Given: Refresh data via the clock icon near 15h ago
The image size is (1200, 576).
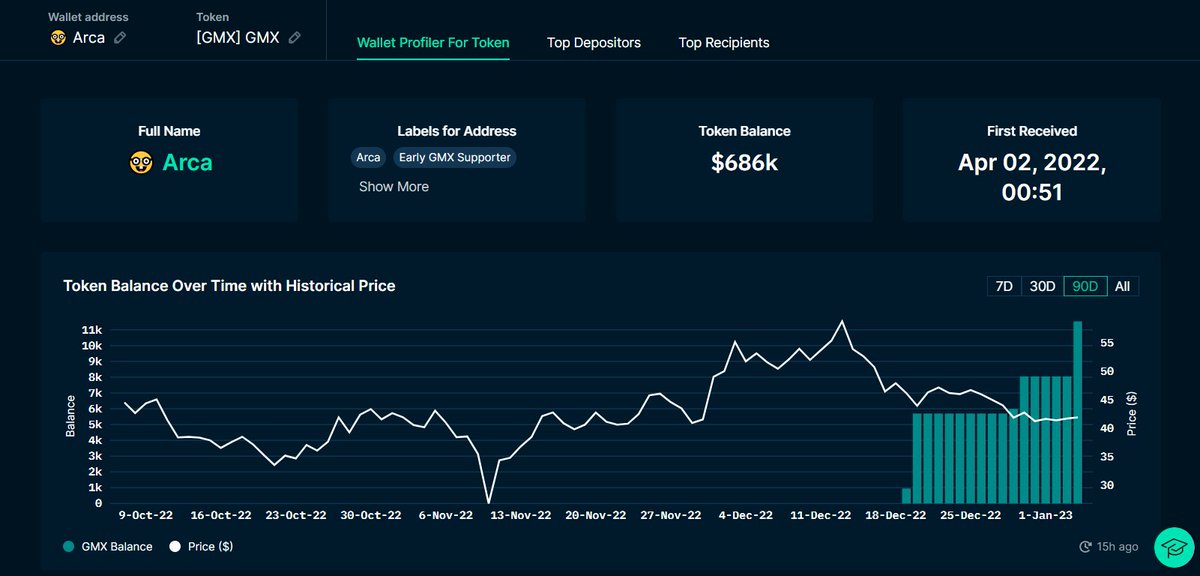Looking at the screenshot, I should (1087, 546).
